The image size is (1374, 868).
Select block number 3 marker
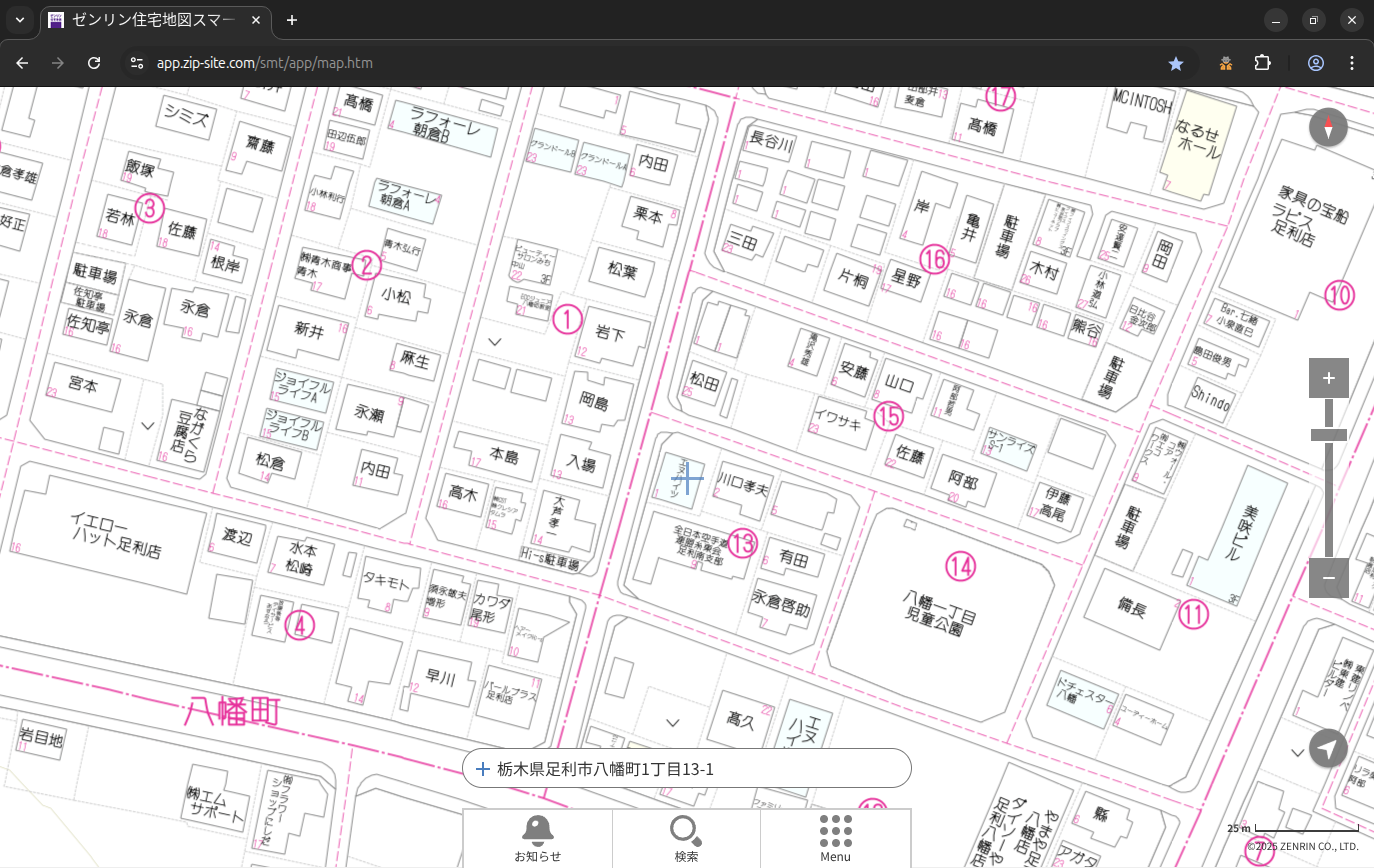click(149, 208)
